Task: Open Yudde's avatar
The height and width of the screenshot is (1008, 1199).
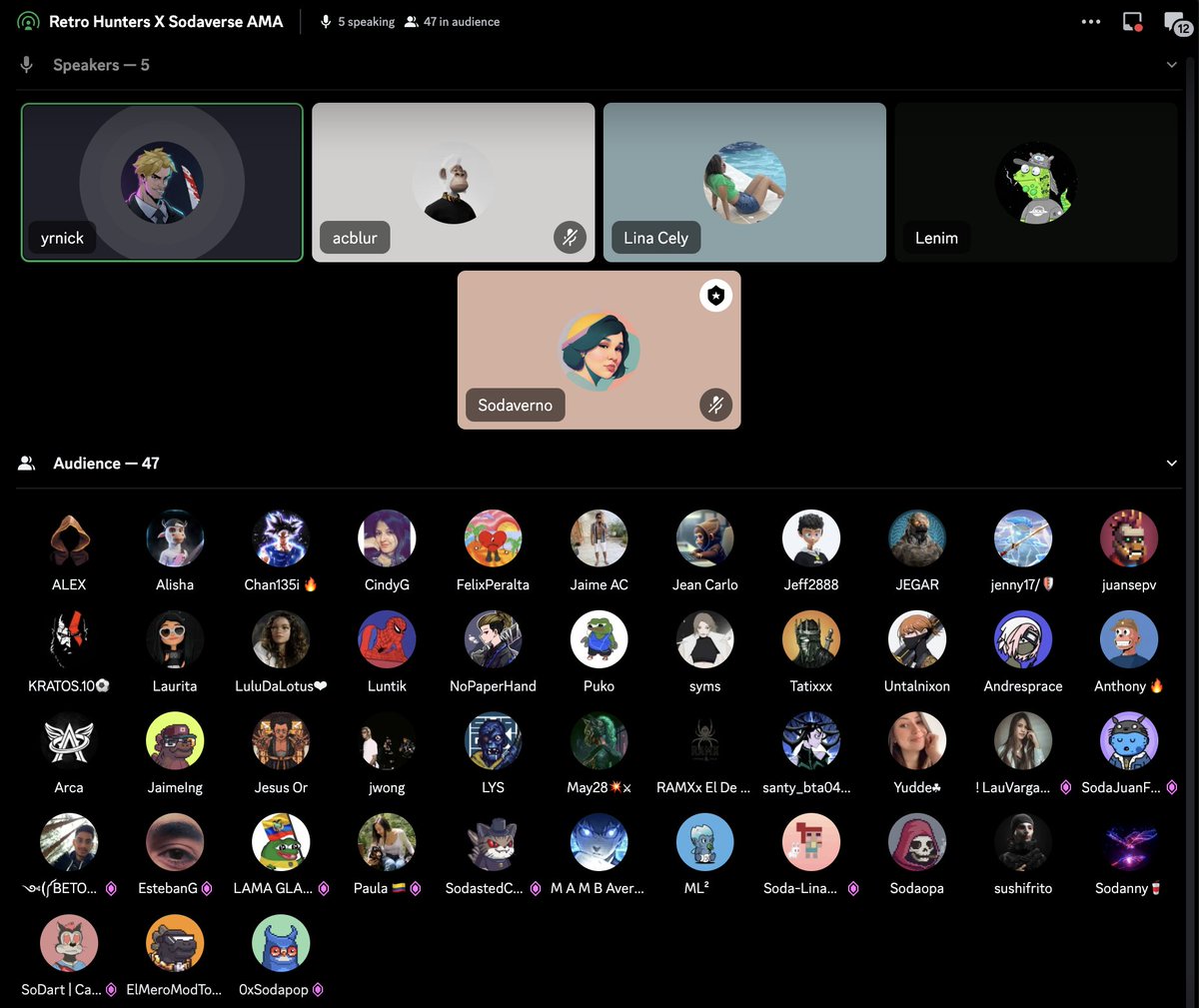Action: pyautogui.click(x=916, y=740)
